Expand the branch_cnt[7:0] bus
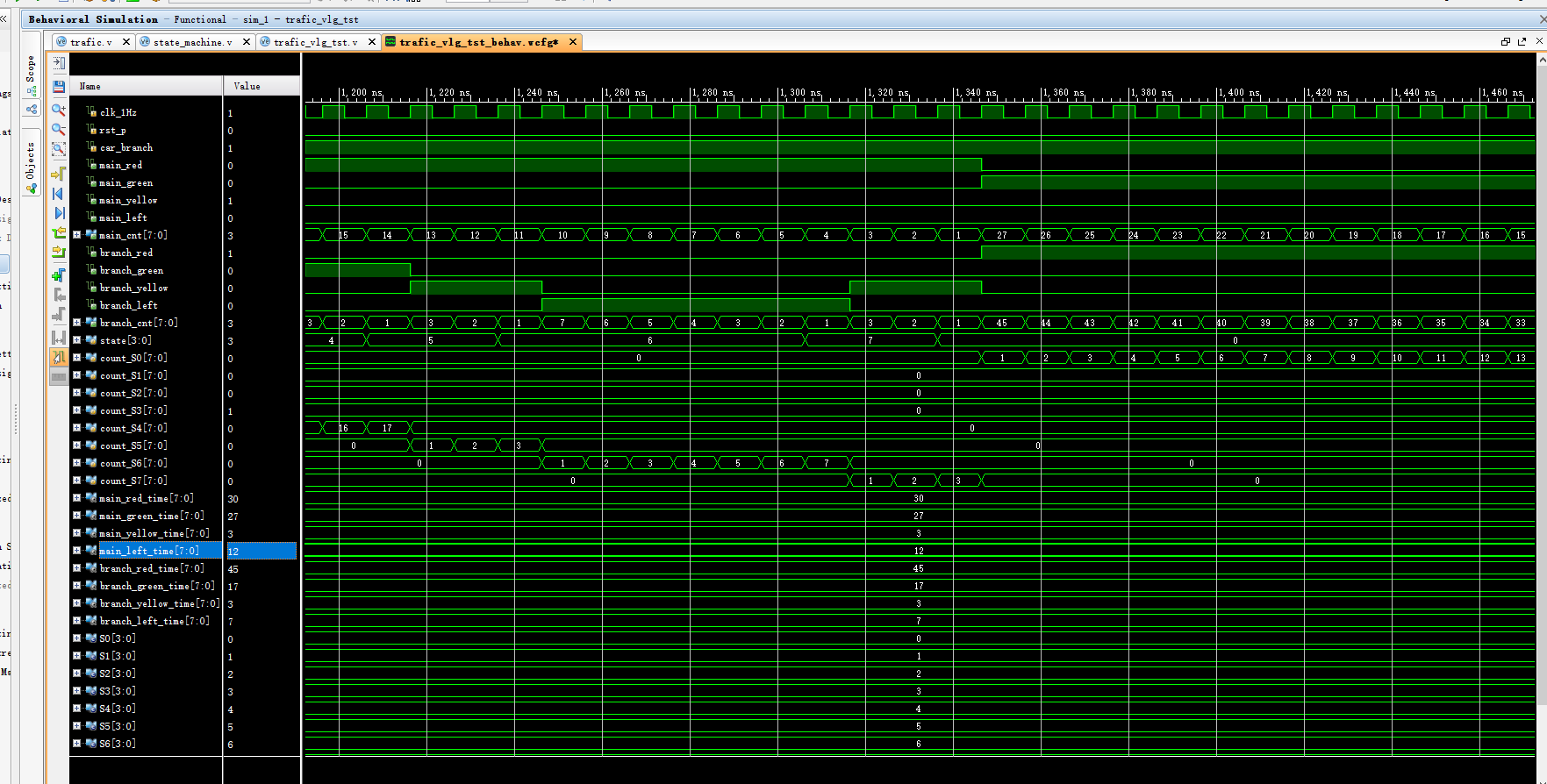The width and height of the screenshot is (1547, 784). (76, 323)
